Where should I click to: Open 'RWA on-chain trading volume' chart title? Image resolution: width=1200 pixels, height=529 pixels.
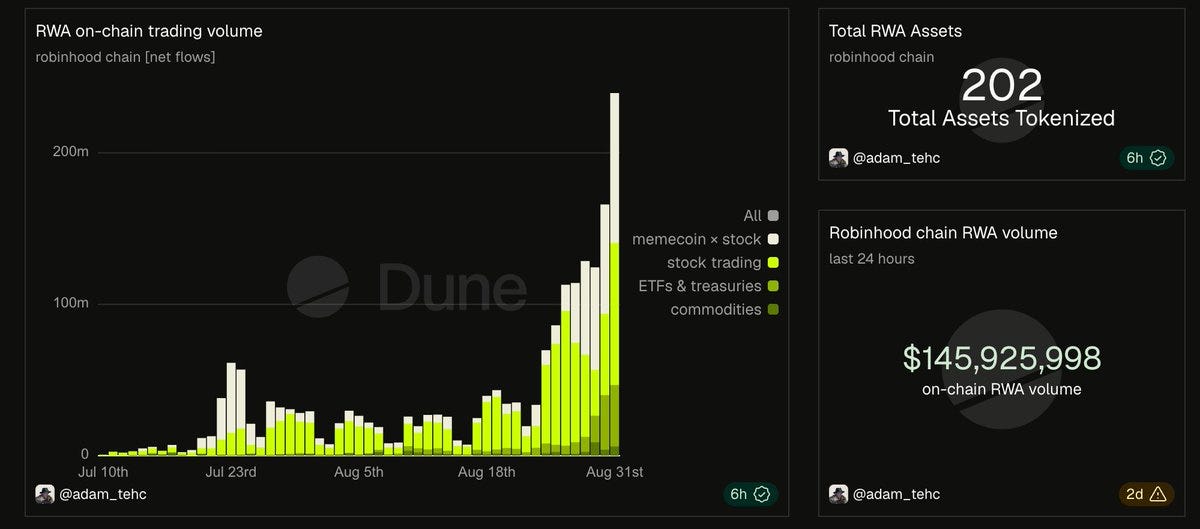tap(149, 31)
